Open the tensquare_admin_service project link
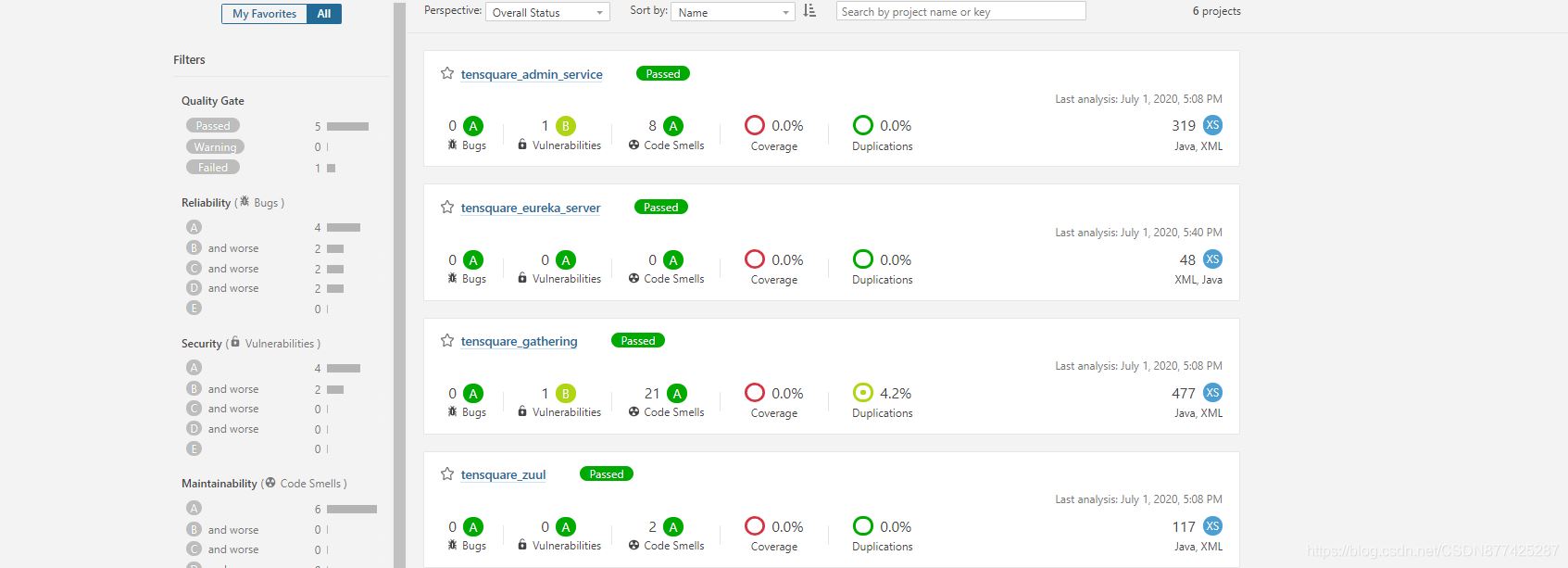The image size is (1568, 568). coord(532,74)
